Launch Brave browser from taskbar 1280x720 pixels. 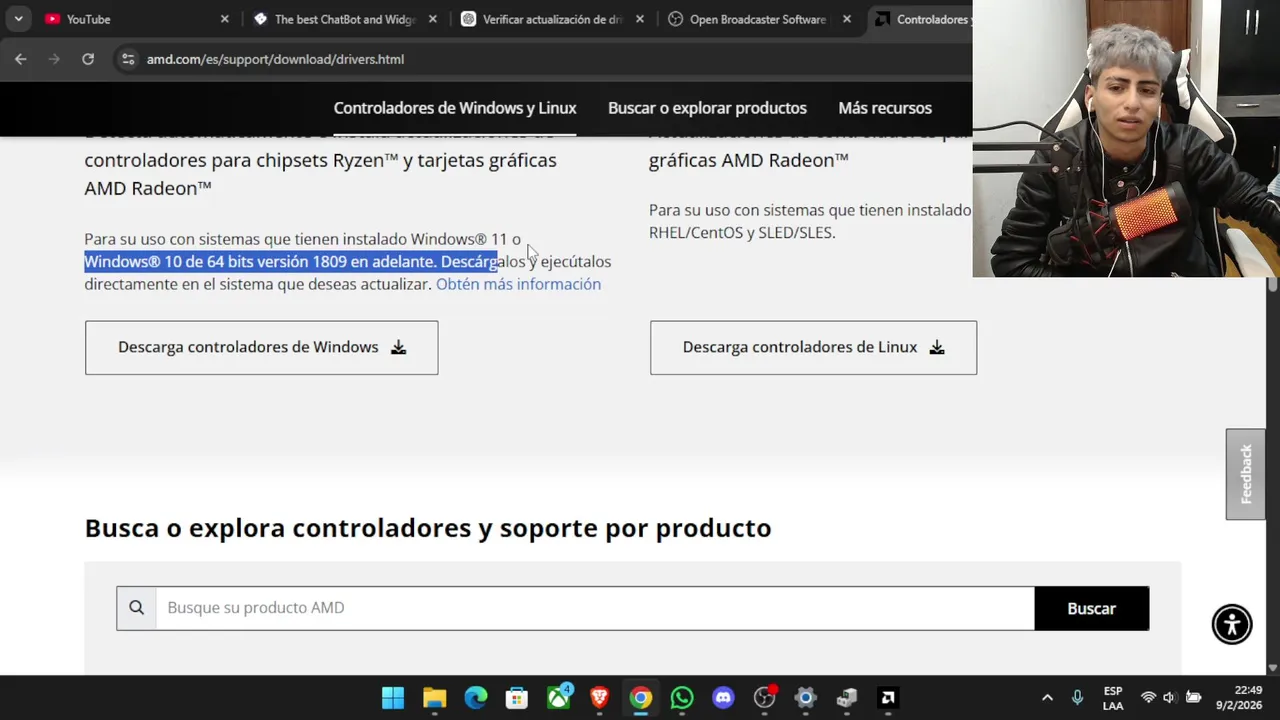599,698
